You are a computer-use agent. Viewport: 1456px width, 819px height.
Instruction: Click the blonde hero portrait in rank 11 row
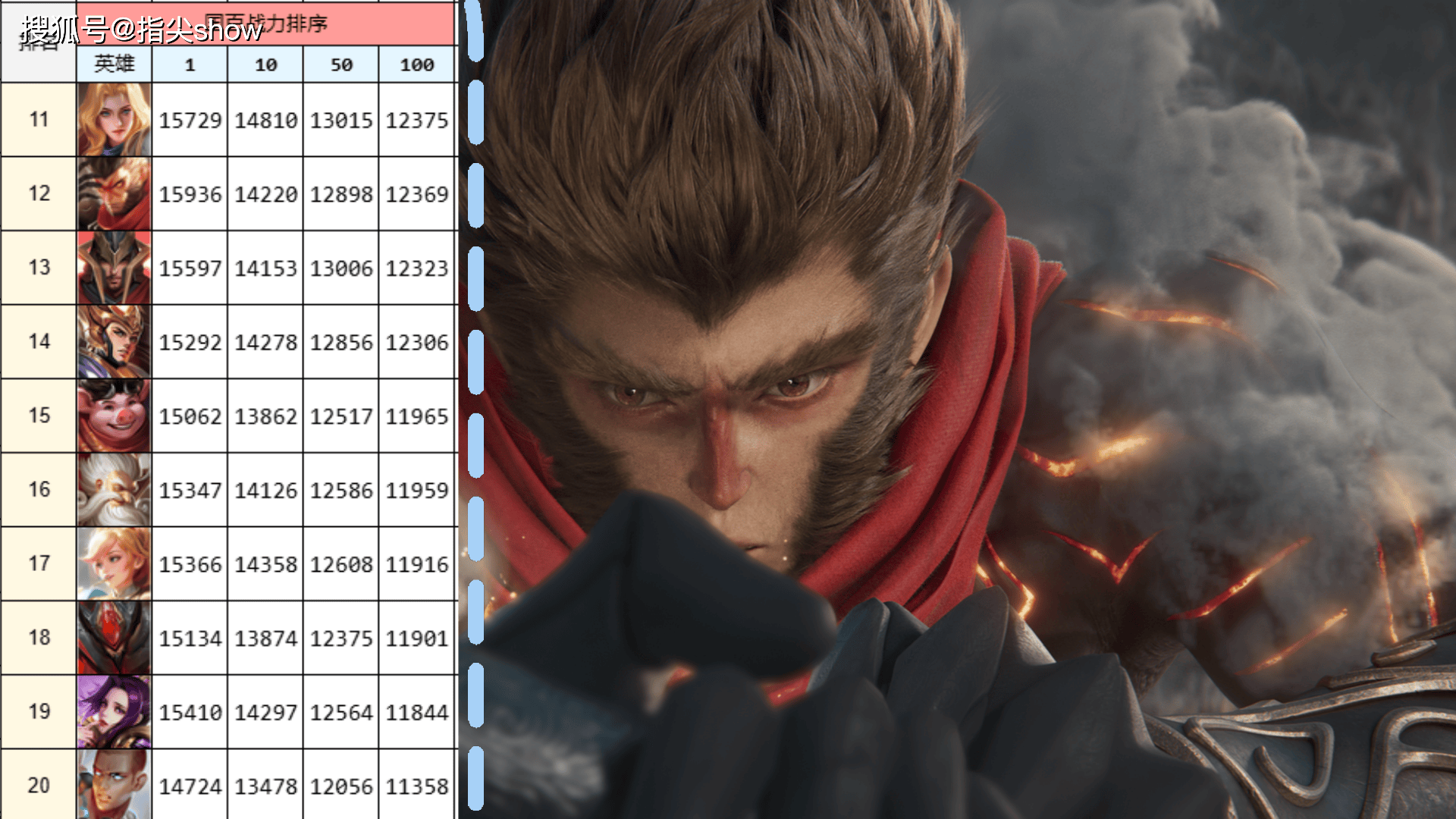(115, 120)
